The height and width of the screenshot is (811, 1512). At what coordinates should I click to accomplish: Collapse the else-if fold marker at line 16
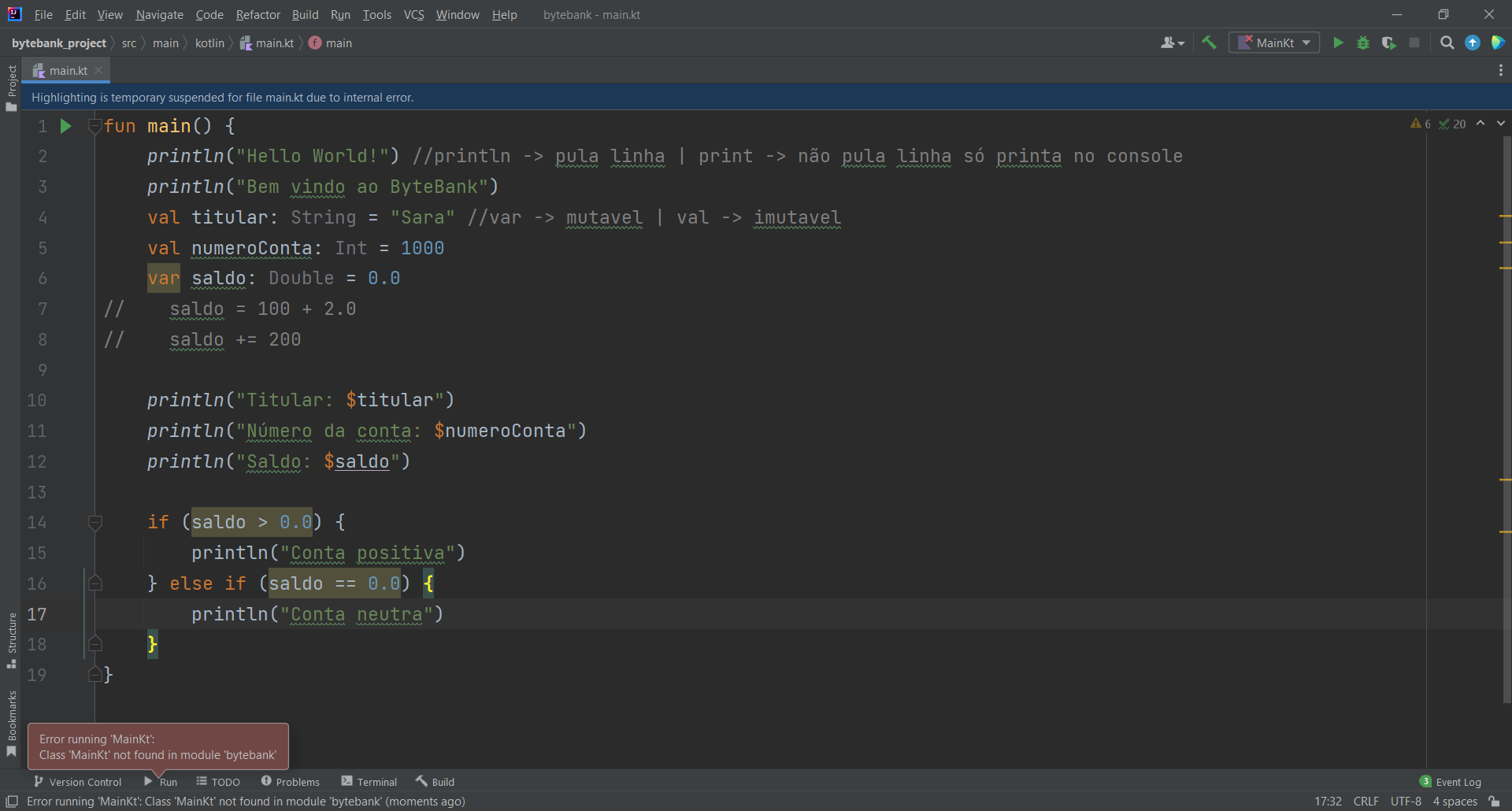click(95, 583)
